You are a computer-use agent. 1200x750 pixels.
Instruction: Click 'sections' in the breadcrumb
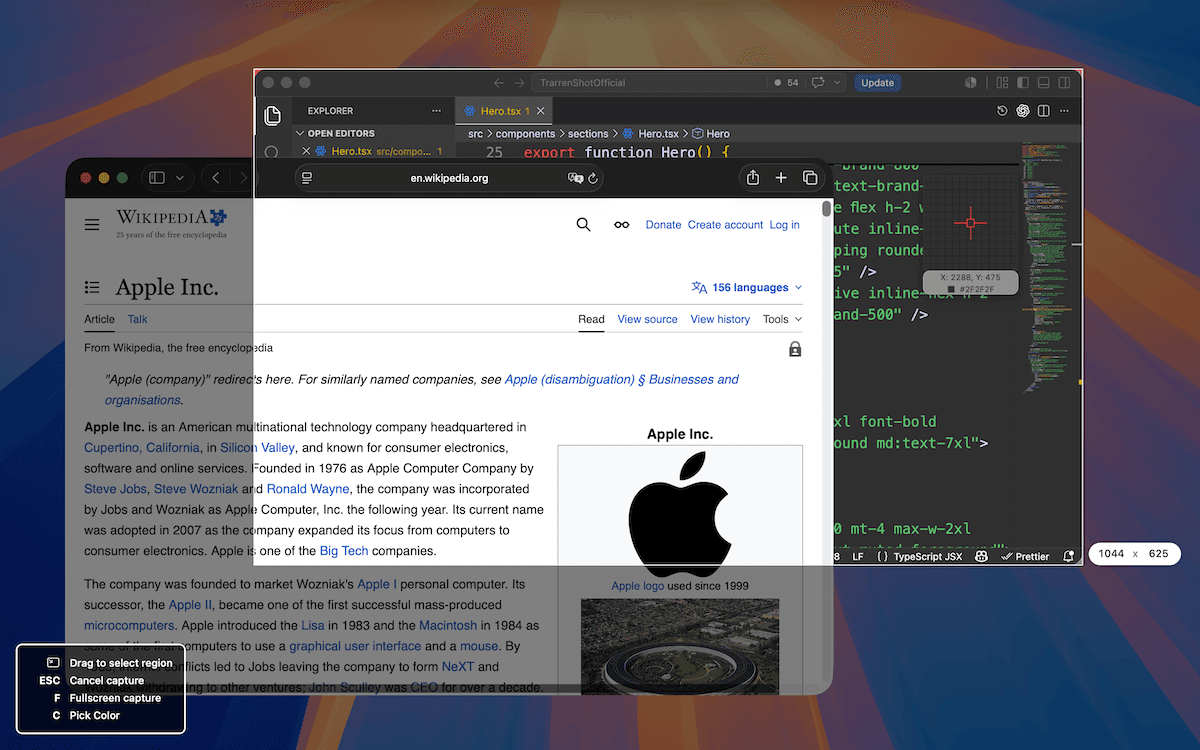tap(588, 133)
